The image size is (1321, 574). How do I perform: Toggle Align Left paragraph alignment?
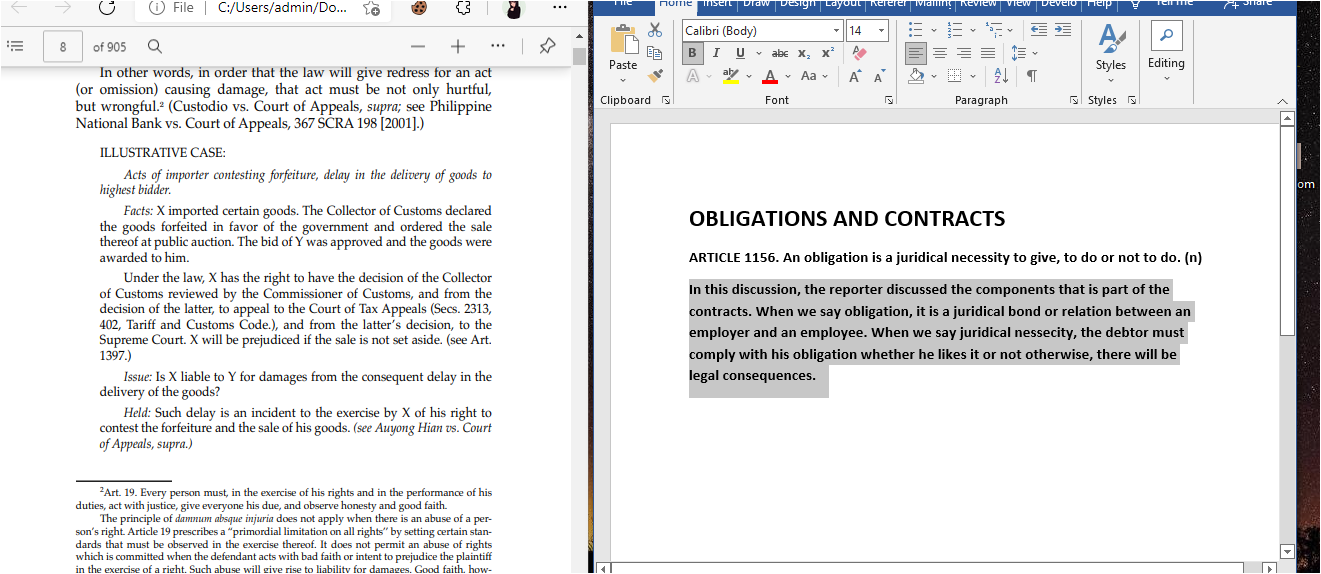pyautogui.click(x=916, y=53)
